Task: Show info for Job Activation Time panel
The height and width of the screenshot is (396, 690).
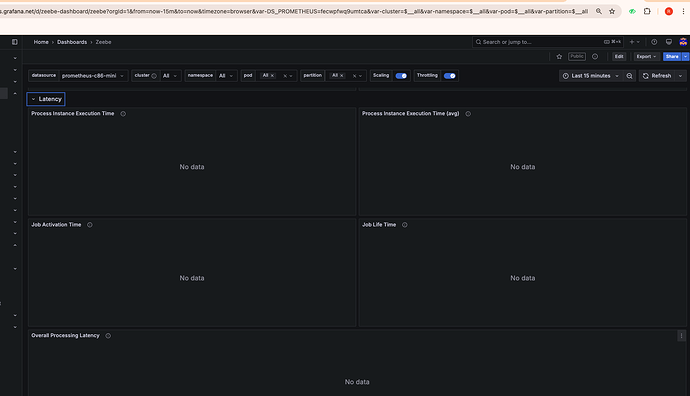Action: click(x=90, y=224)
